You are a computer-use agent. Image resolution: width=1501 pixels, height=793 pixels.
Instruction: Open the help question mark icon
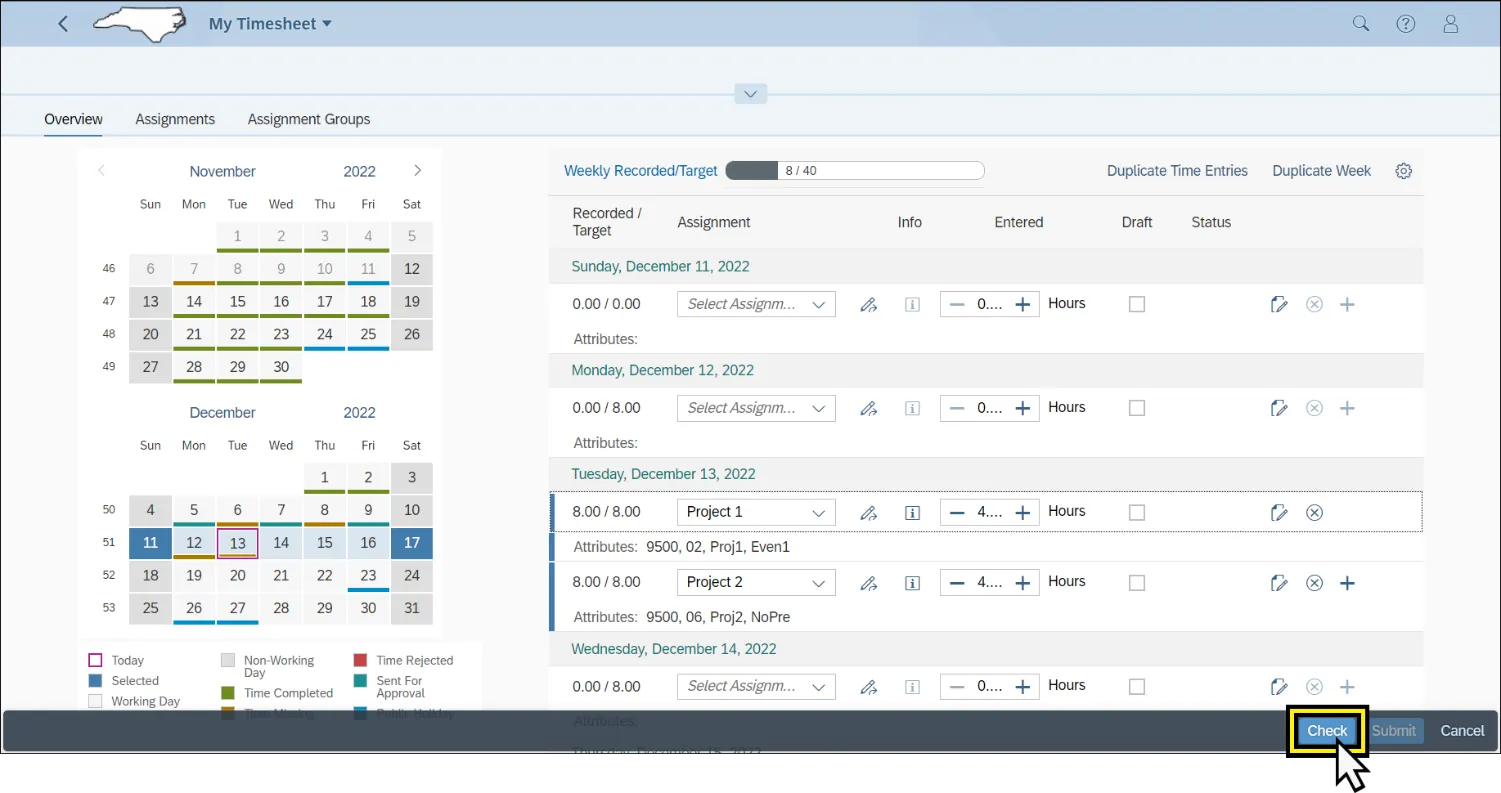point(1405,24)
